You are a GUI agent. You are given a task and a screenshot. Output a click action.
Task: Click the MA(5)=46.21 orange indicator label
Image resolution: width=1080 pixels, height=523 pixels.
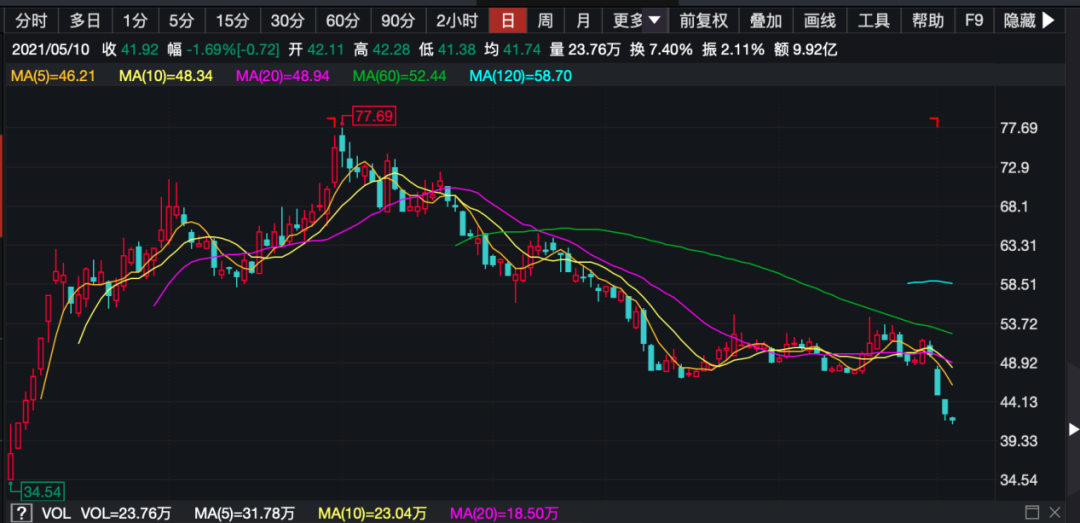point(52,75)
